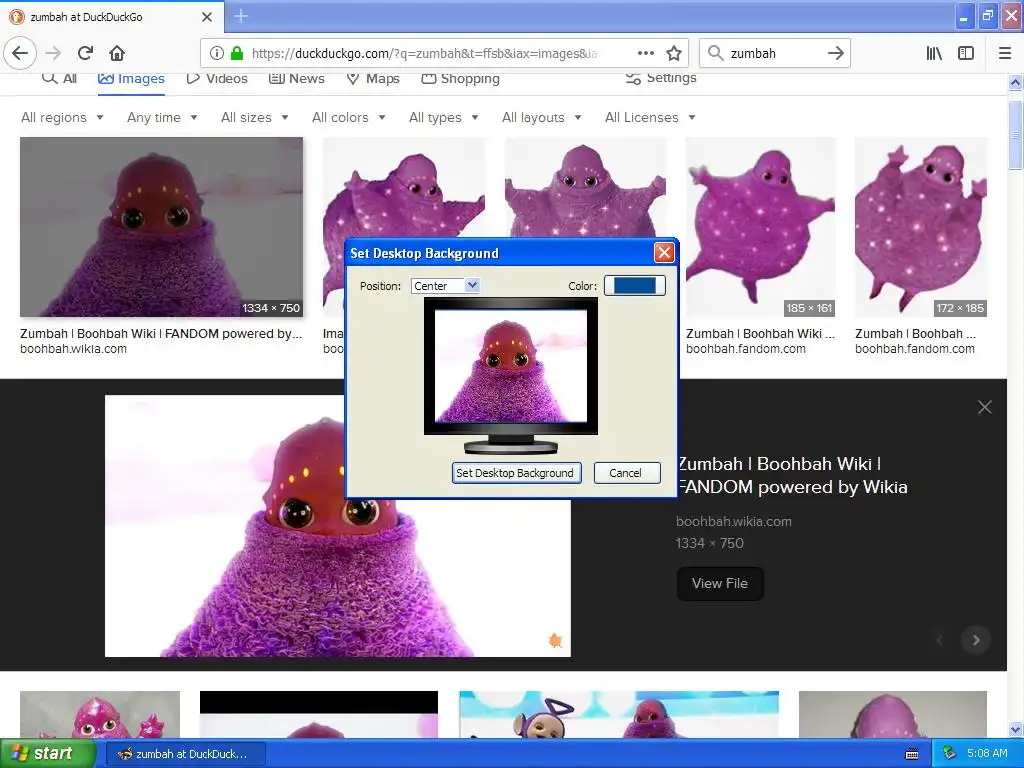Image resolution: width=1024 pixels, height=768 pixels.
Task: Open the Library bookshelf icon
Action: 934,53
